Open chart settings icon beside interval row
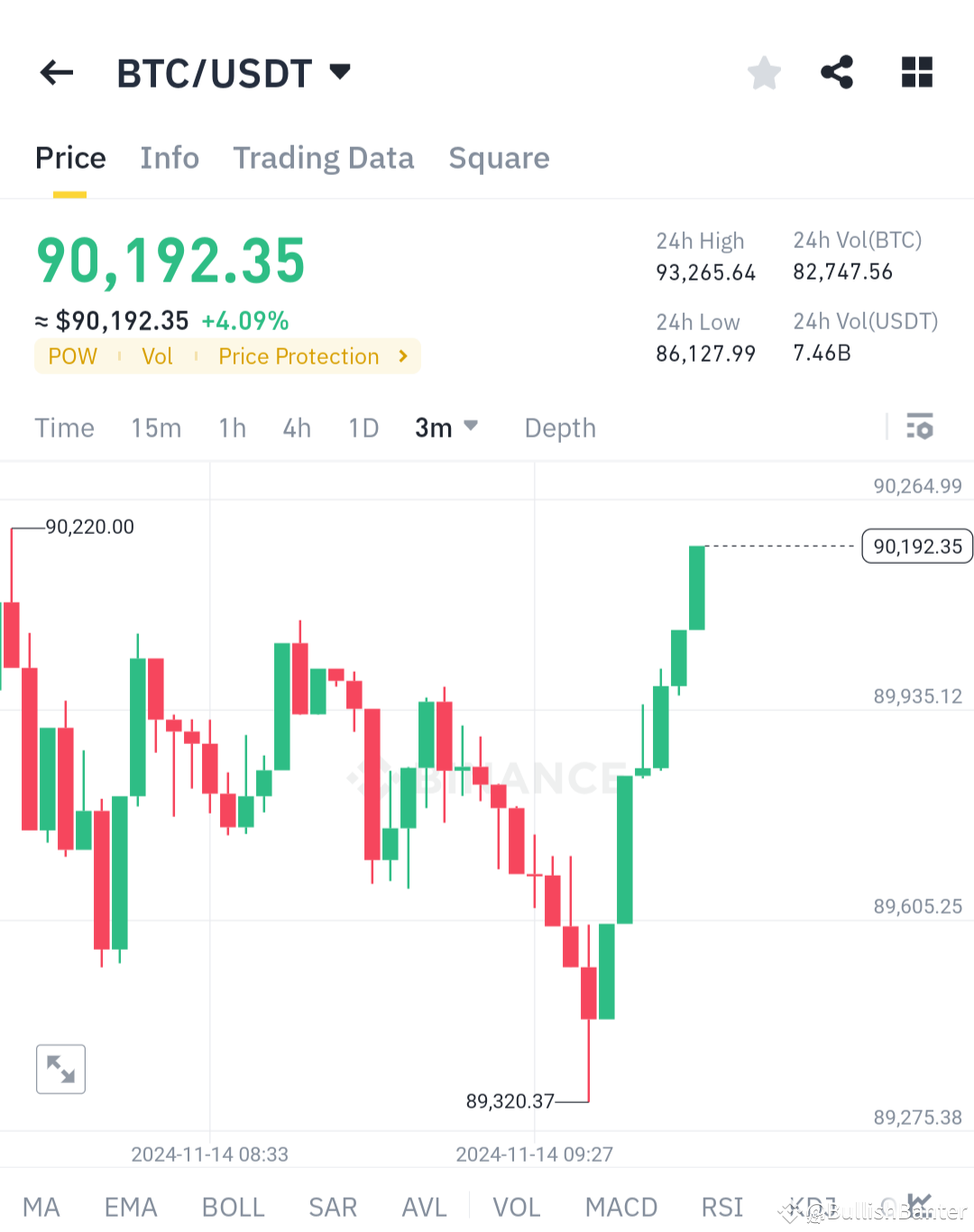 pos(920,428)
